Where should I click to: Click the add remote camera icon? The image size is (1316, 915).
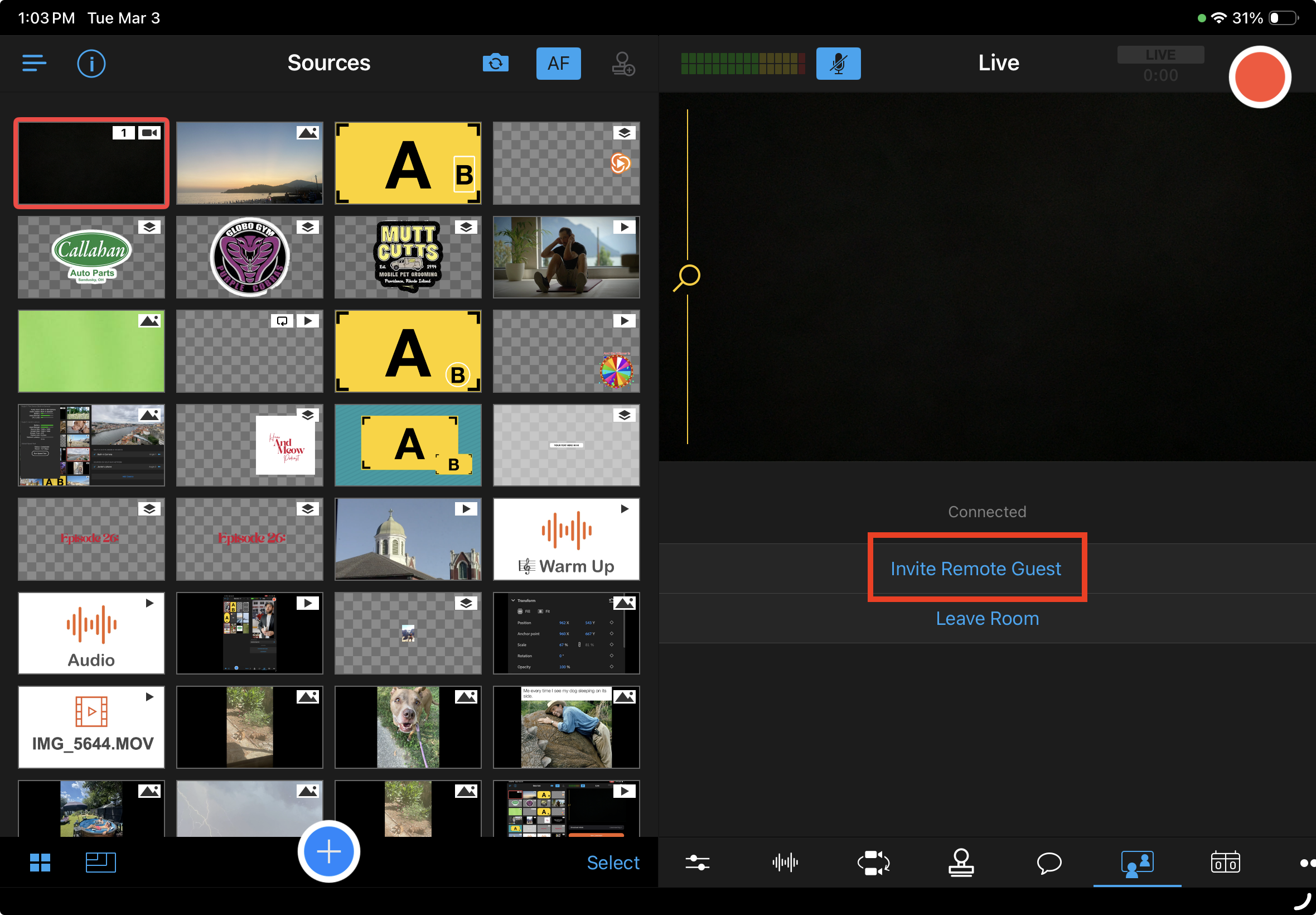pyautogui.click(x=623, y=63)
